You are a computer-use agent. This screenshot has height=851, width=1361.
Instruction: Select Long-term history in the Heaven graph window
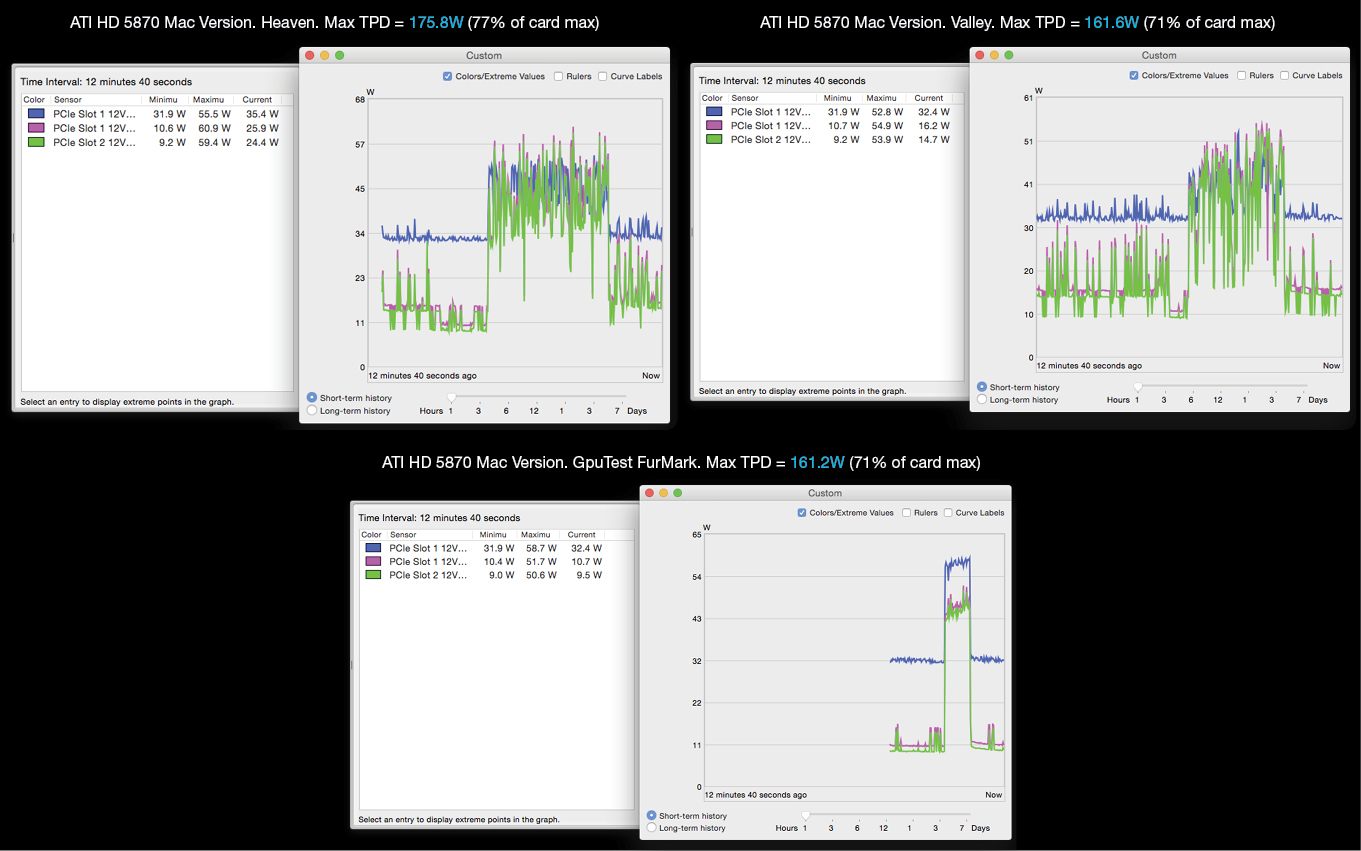pyautogui.click(x=312, y=410)
